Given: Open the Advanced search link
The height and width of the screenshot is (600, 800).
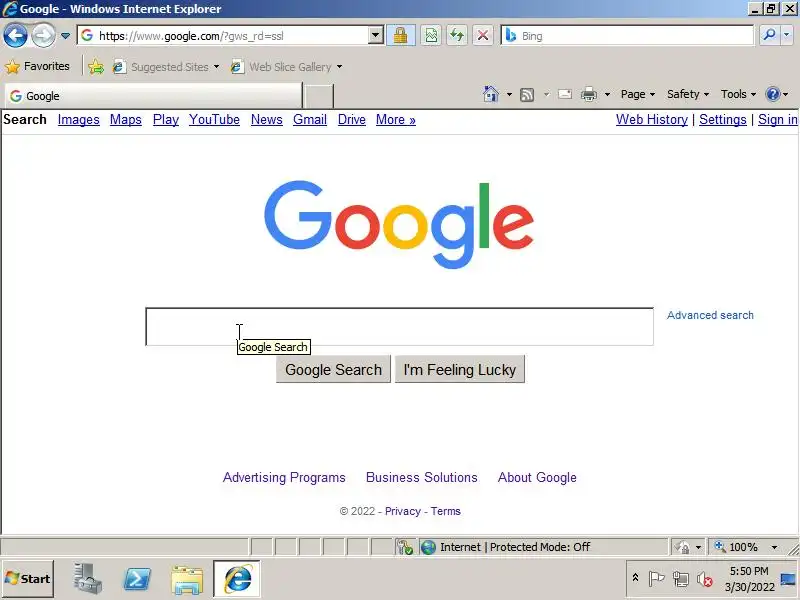Looking at the screenshot, I should tap(710, 315).
